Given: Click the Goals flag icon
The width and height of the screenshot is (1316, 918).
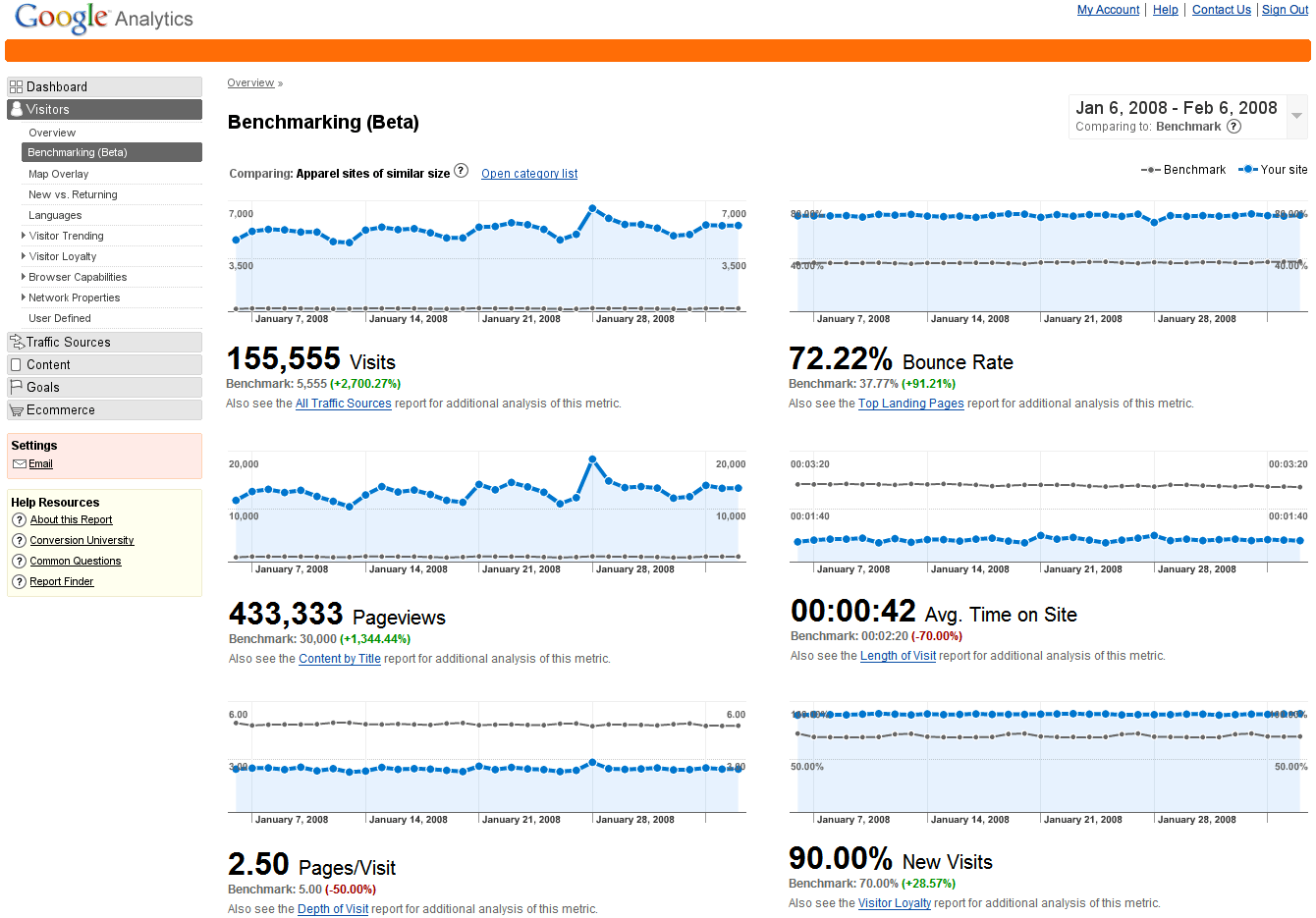Looking at the screenshot, I should (x=16, y=387).
